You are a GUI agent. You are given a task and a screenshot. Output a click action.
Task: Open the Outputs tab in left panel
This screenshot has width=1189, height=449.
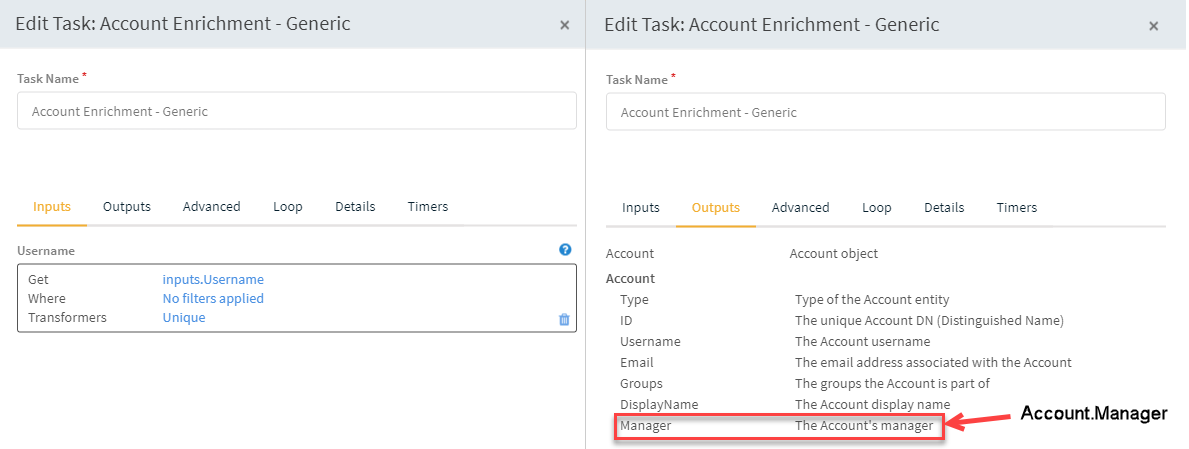[x=127, y=207]
